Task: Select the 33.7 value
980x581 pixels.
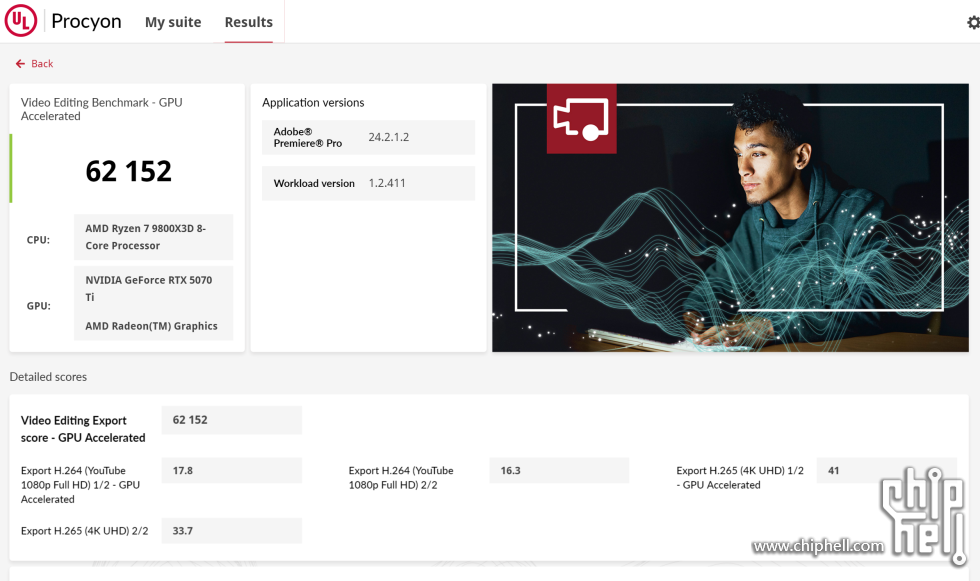Action: click(x=182, y=531)
